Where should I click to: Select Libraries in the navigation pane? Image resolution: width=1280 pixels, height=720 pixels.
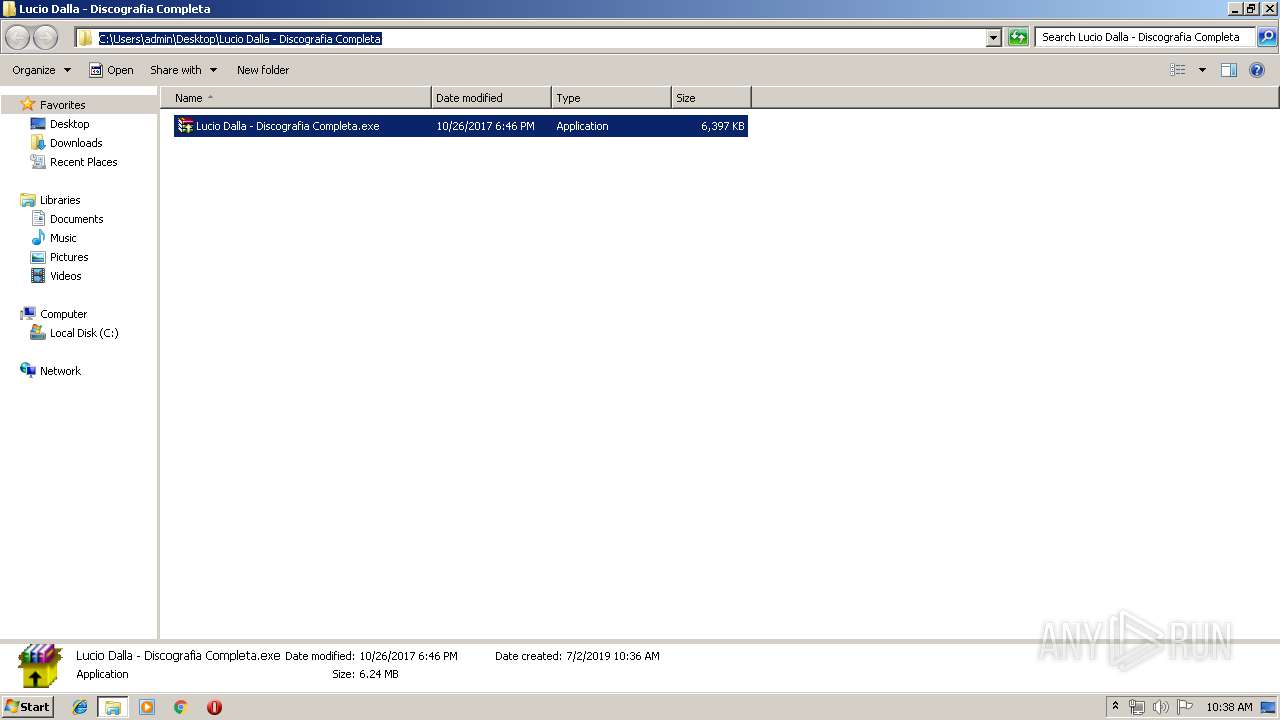(x=60, y=200)
